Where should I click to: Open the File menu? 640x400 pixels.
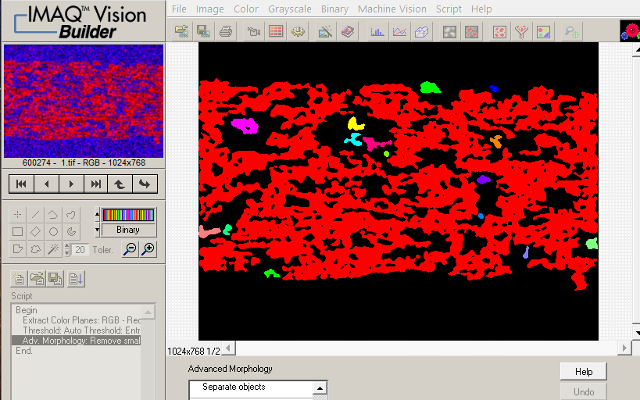[179, 9]
